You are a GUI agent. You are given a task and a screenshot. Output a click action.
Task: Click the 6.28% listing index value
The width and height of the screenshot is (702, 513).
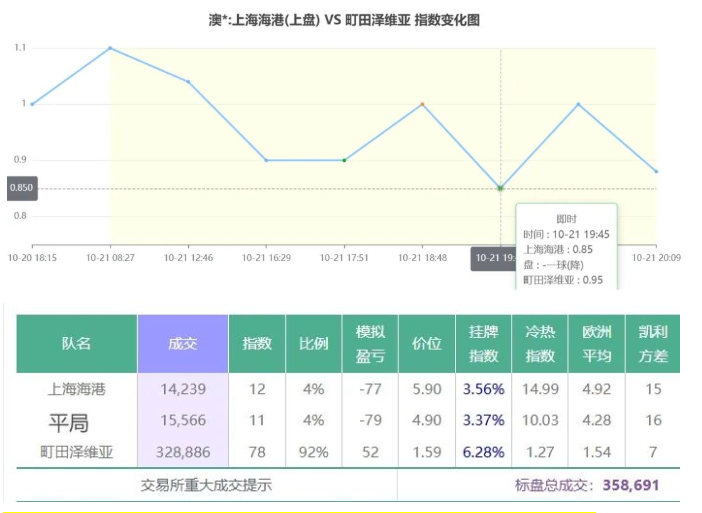pyautogui.click(x=483, y=452)
